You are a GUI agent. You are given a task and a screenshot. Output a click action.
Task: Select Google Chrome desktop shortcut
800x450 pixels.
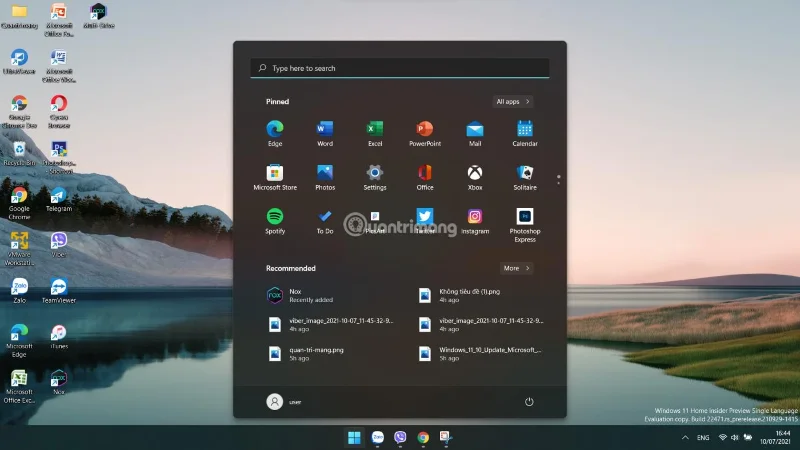point(19,203)
